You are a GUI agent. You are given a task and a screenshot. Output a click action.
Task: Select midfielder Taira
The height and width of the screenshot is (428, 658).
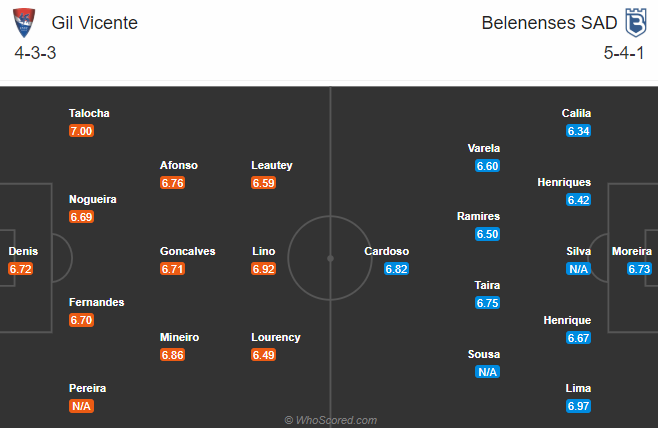pos(487,285)
